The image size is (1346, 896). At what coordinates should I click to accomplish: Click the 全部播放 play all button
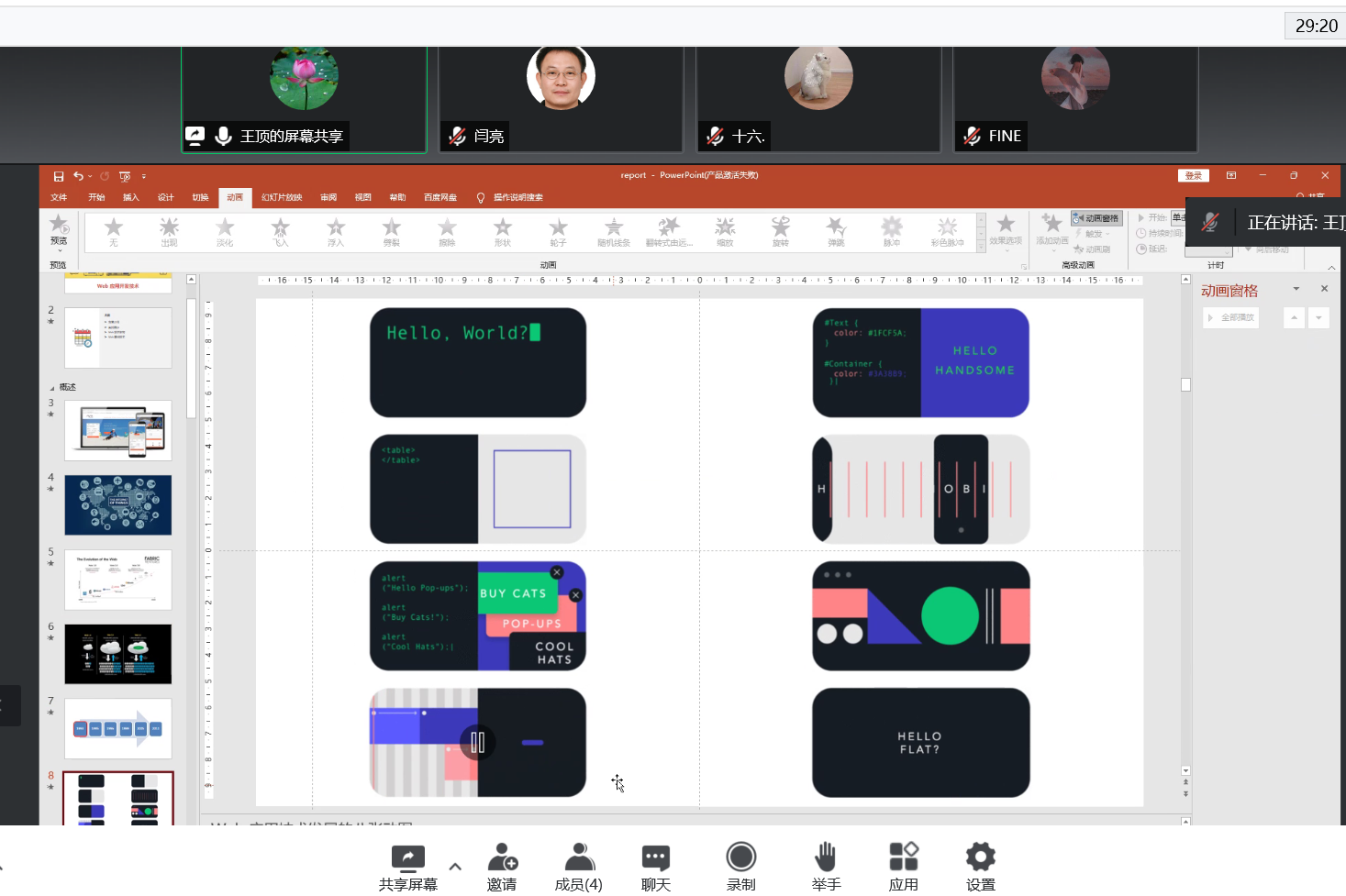point(1230,317)
